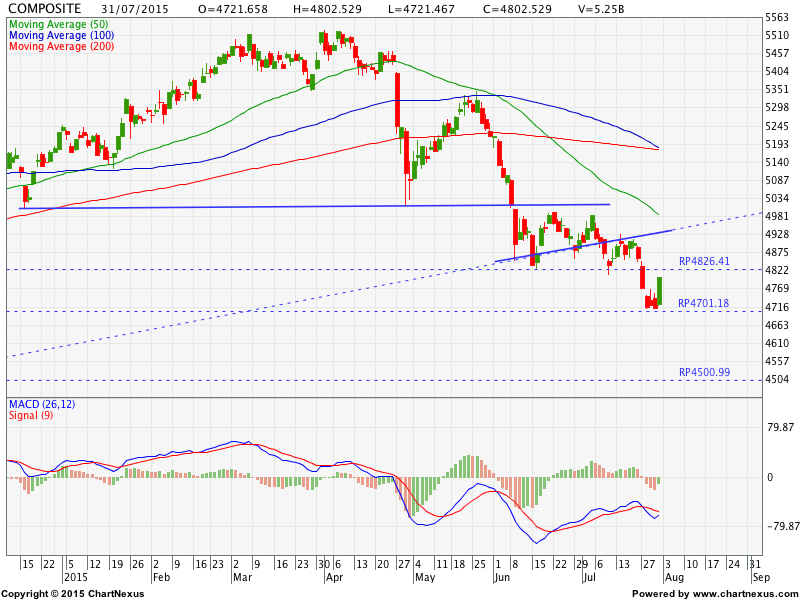
Task: Click the Apr month label on time axis
Action: [x=334, y=578]
